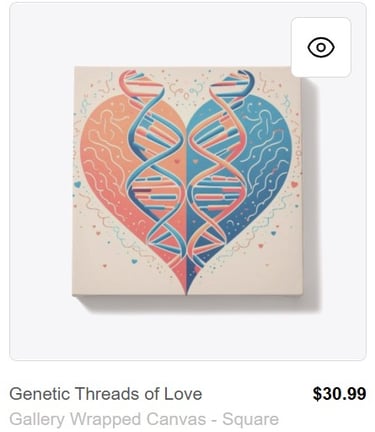The image size is (375, 432).
Task: Click the word Genetic in product title
Action: [x=39, y=394]
